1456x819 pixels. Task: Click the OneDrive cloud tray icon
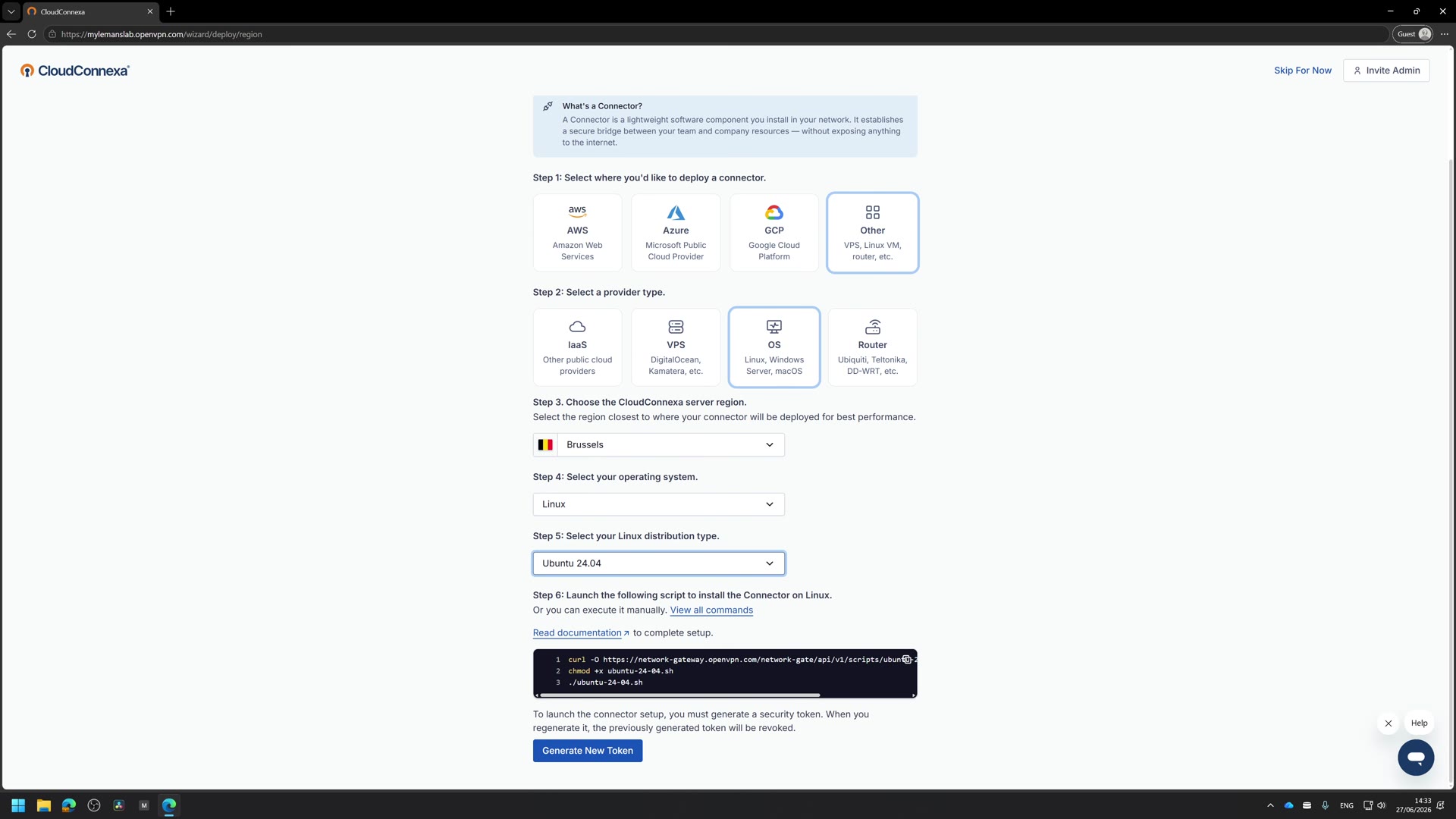(x=1288, y=805)
